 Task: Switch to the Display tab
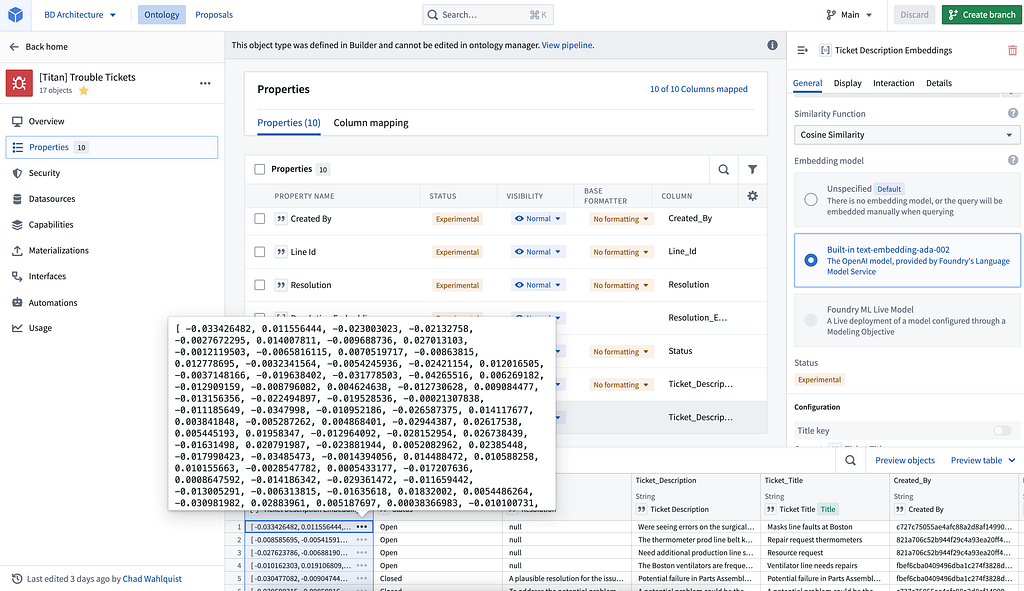(x=848, y=83)
